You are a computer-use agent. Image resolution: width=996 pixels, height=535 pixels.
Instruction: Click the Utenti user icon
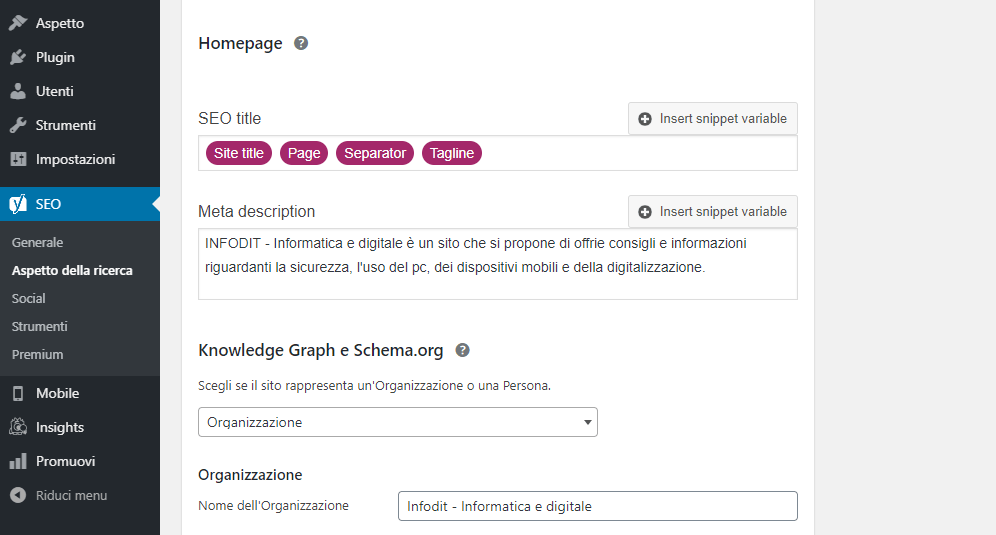coord(18,91)
